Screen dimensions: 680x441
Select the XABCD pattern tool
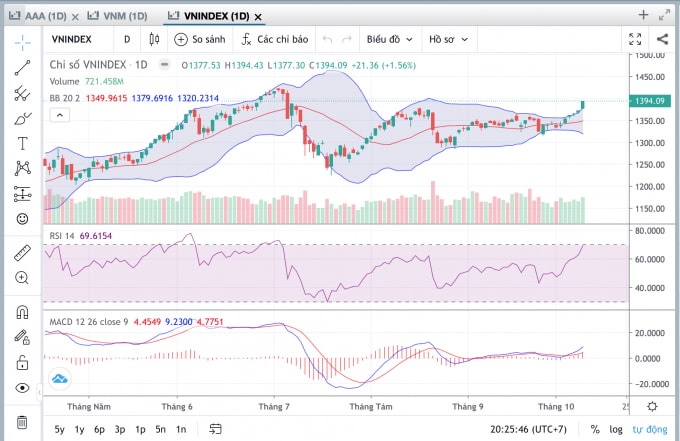click(22, 168)
